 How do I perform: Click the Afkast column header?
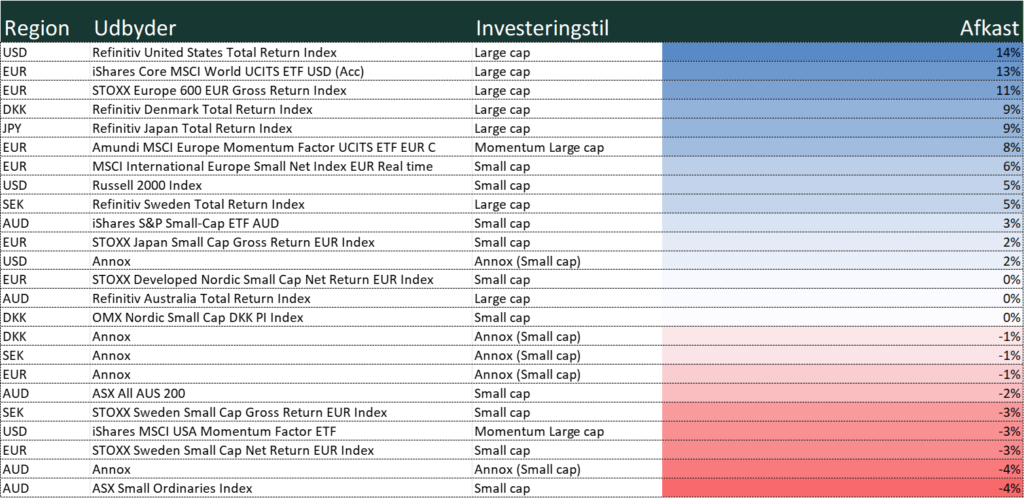coord(989,28)
